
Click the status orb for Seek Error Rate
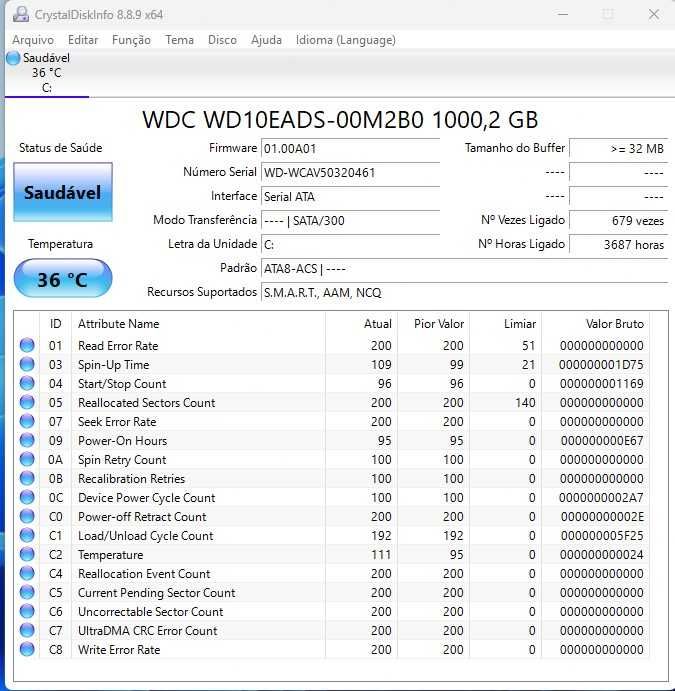pos(27,421)
